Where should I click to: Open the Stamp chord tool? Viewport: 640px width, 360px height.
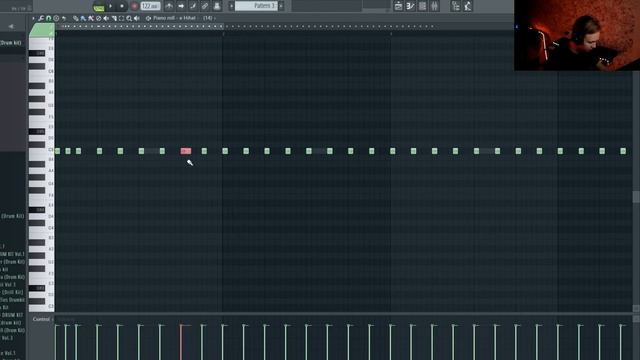(56, 18)
